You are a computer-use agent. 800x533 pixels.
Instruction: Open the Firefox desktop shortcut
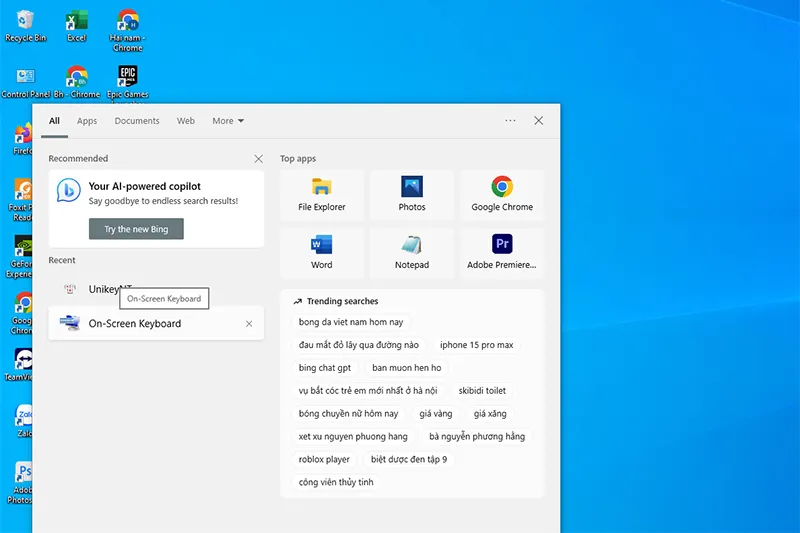coord(23,139)
